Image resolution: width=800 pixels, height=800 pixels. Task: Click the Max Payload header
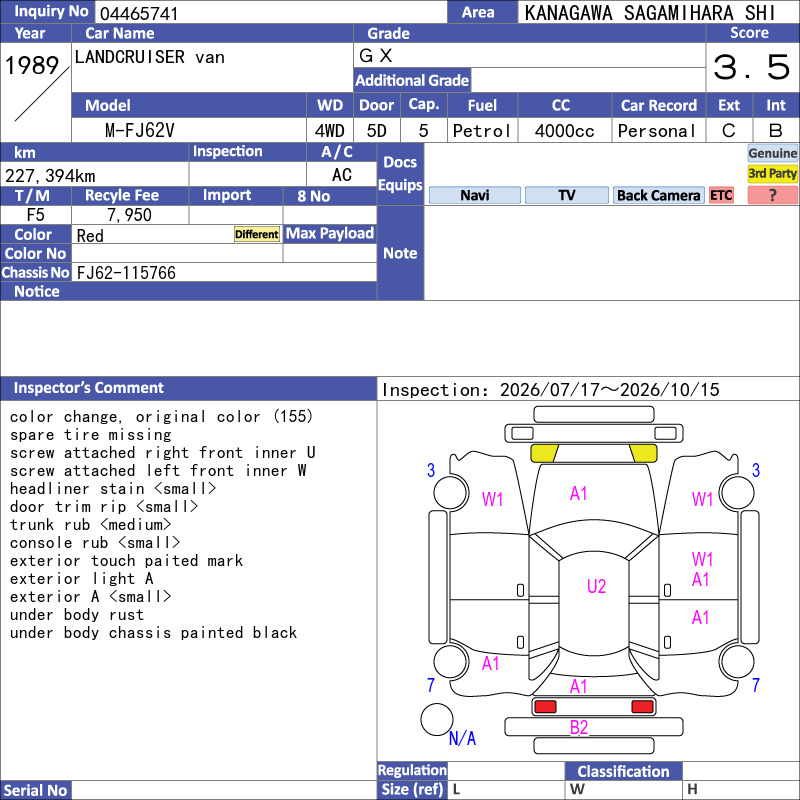pyautogui.click(x=330, y=233)
